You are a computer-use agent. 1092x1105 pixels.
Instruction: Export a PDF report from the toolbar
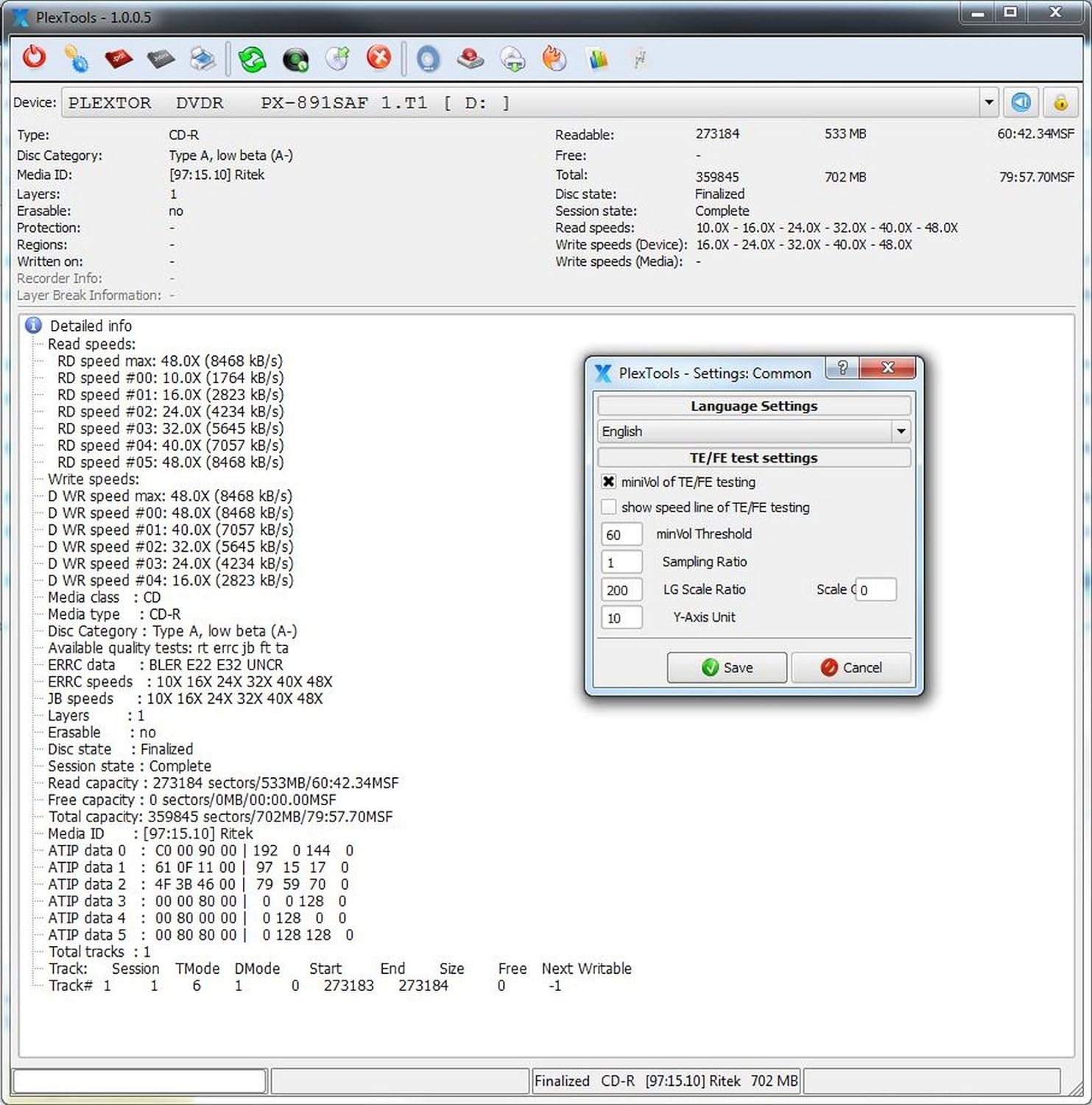118,58
